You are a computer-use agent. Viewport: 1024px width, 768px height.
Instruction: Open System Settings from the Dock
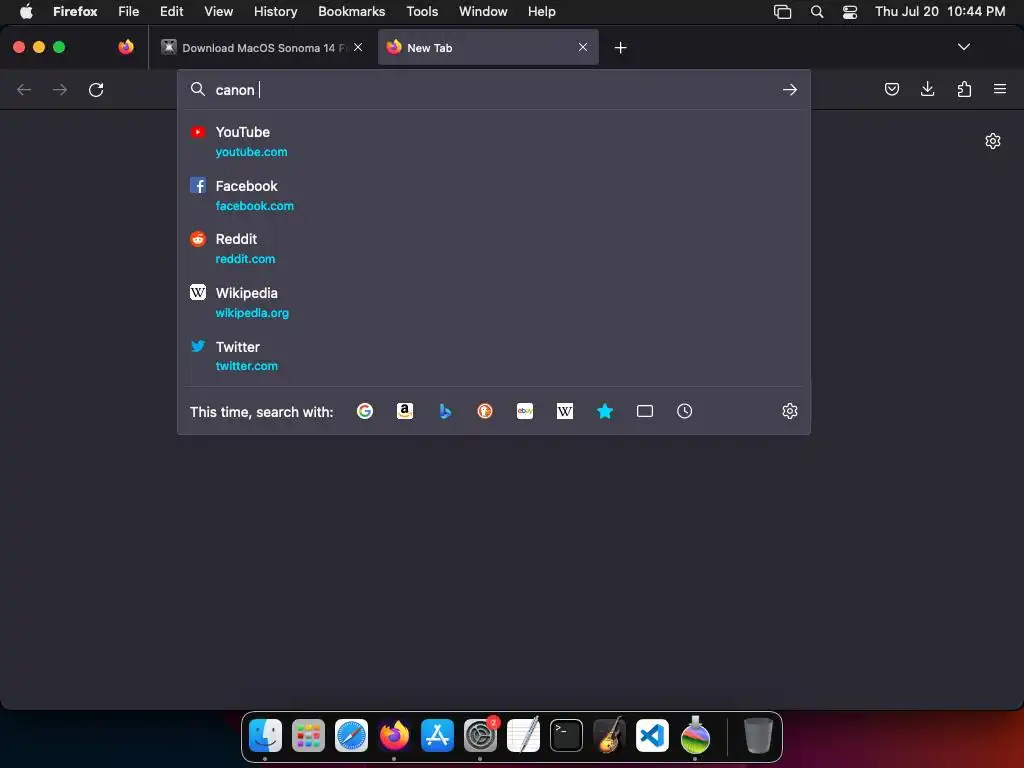(481, 735)
